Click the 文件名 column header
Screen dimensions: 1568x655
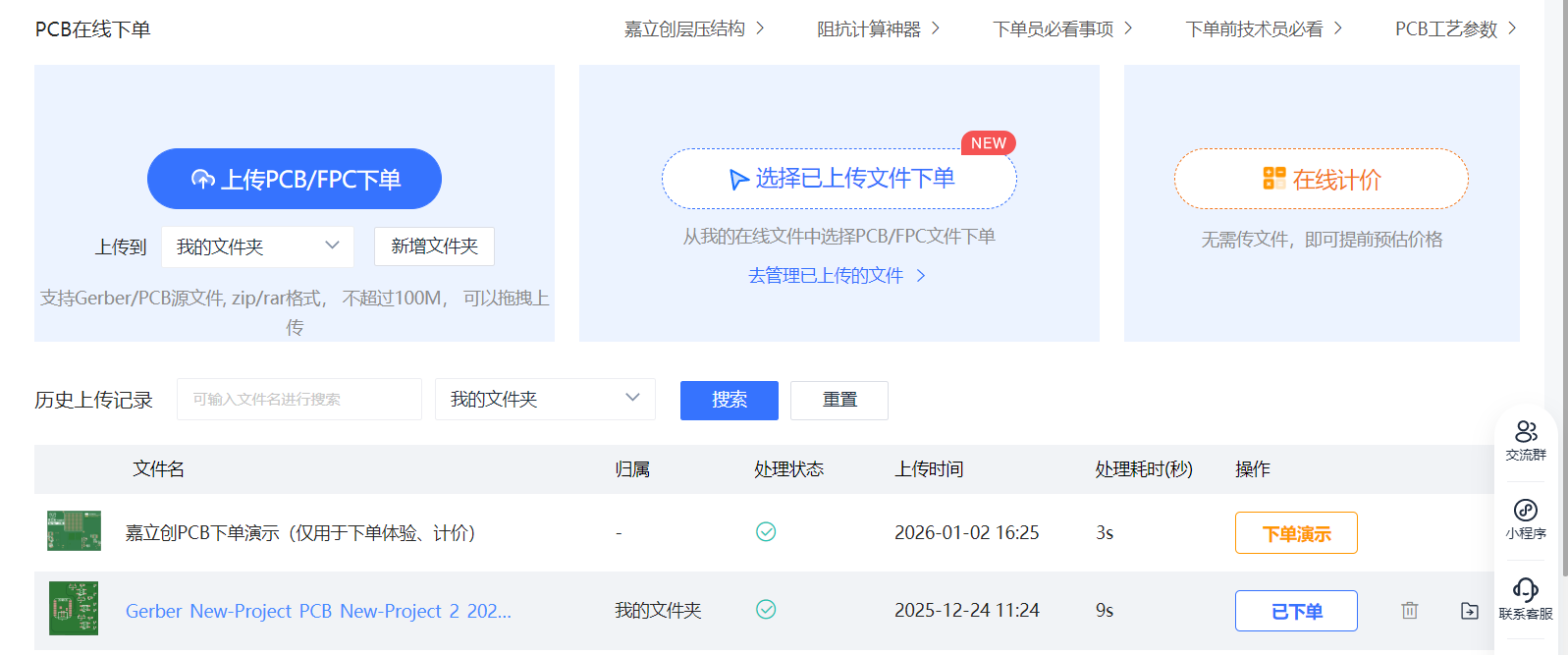[x=158, y=468]
